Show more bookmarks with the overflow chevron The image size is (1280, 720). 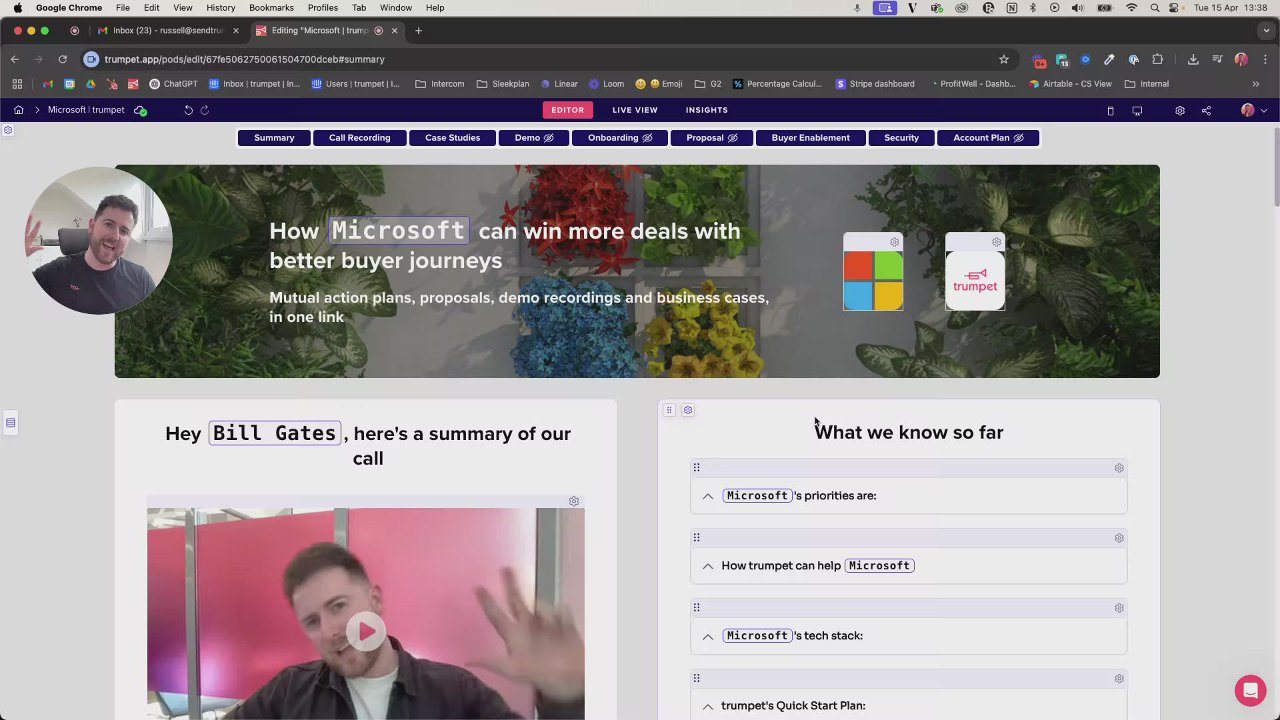(1256, 84)
